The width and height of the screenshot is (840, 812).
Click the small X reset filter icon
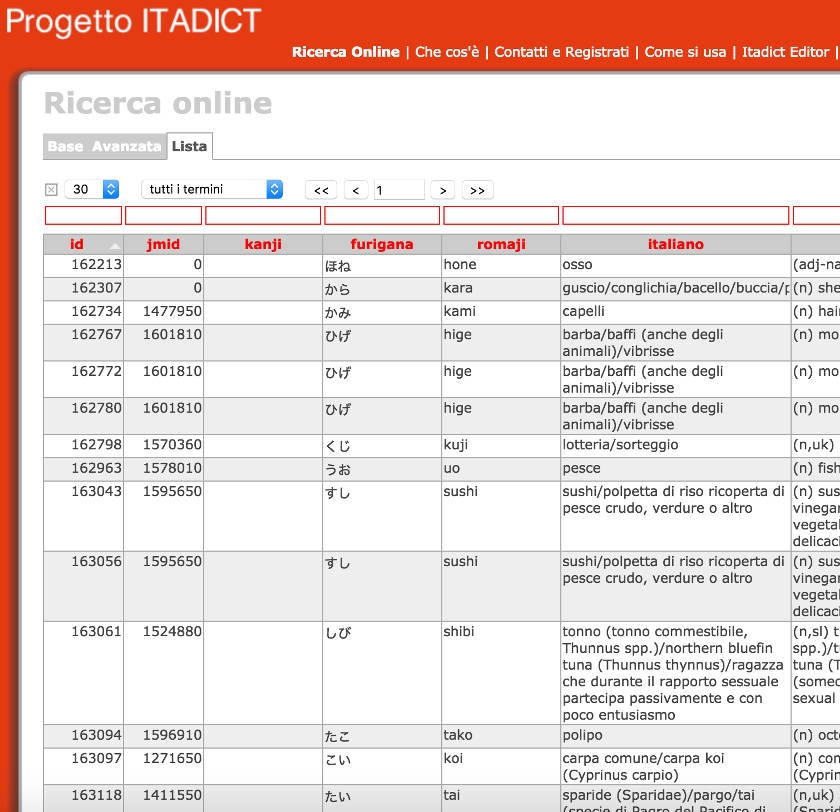coord(51,190)
